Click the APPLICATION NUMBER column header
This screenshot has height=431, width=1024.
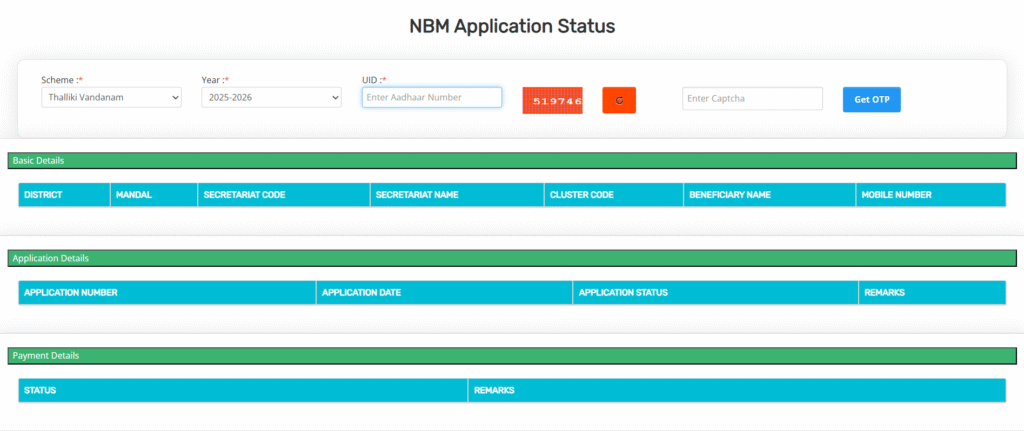[167, 293]
